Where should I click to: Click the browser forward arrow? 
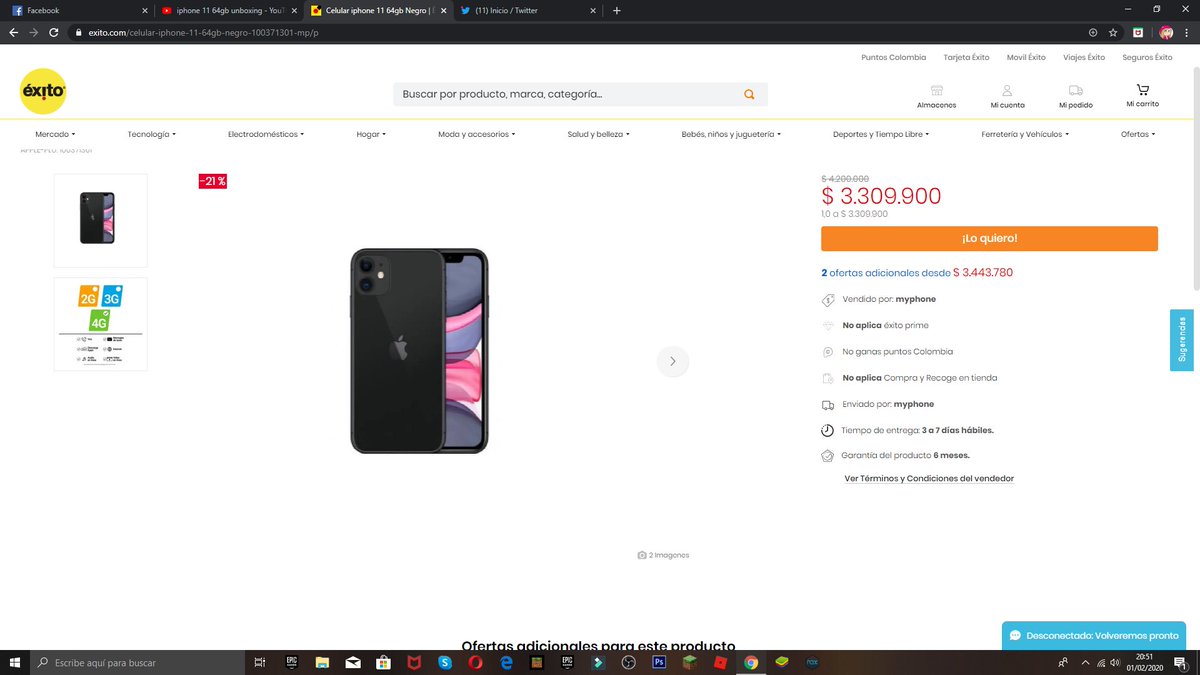pos(33,32)
